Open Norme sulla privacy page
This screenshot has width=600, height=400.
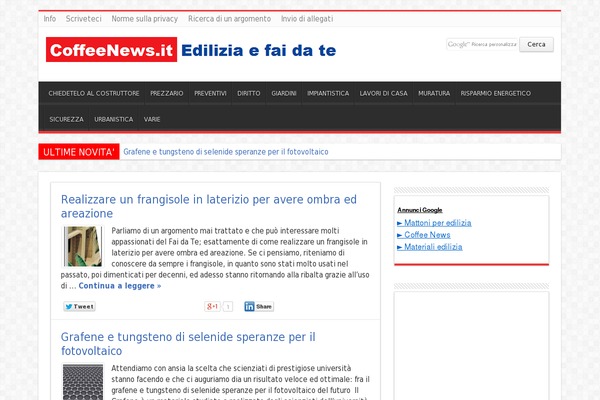[145, 19]
